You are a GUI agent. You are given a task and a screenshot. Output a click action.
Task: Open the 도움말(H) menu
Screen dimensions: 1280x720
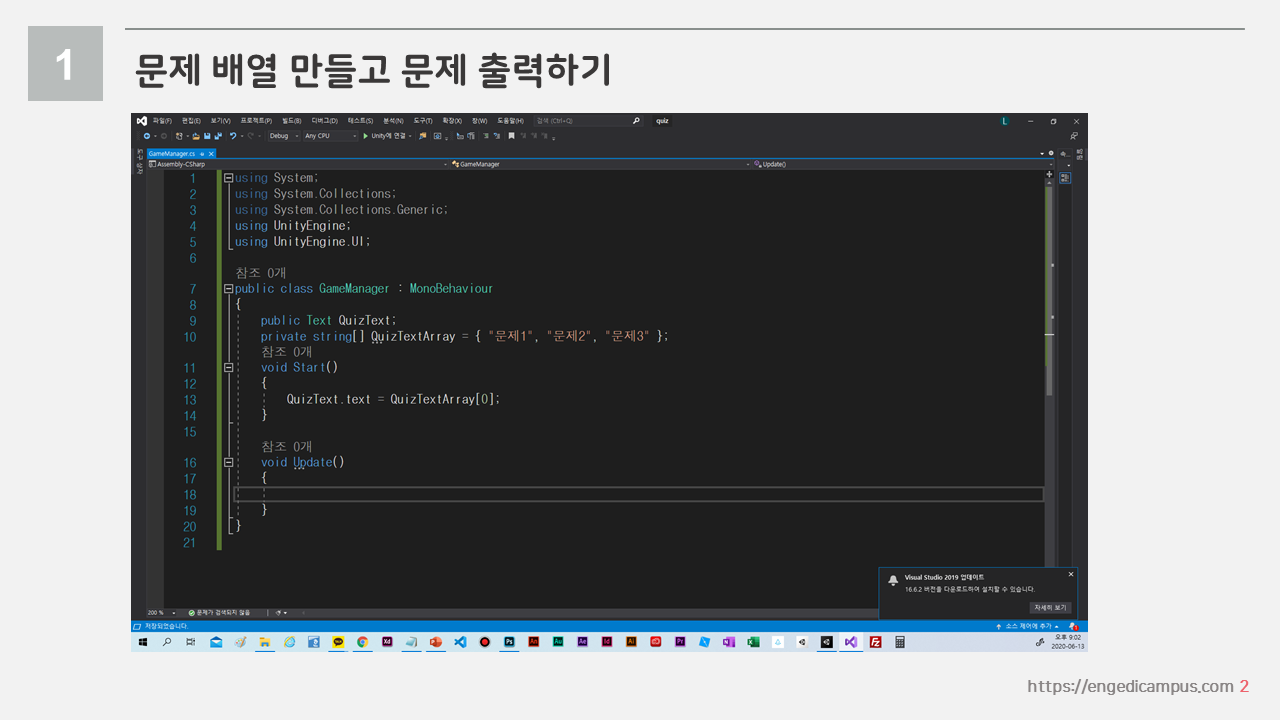click(x=510, y=121)
